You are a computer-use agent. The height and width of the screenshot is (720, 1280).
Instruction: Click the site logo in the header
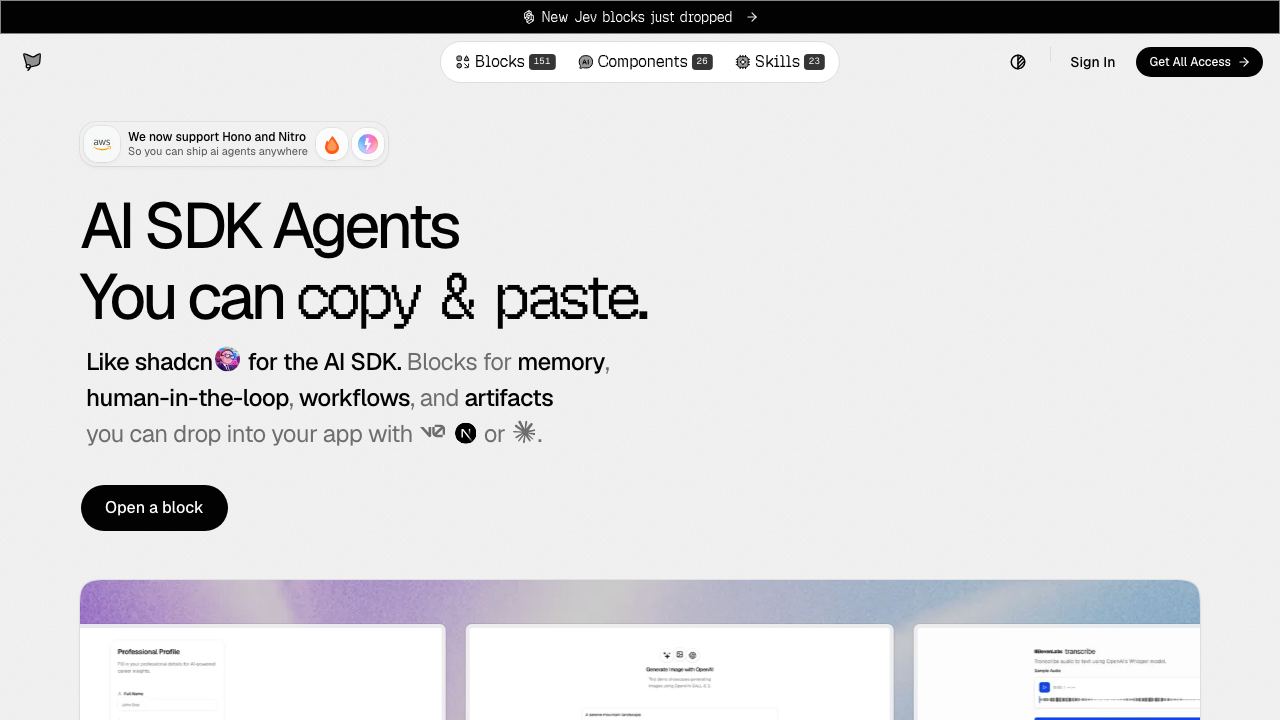tap(32, 62)
